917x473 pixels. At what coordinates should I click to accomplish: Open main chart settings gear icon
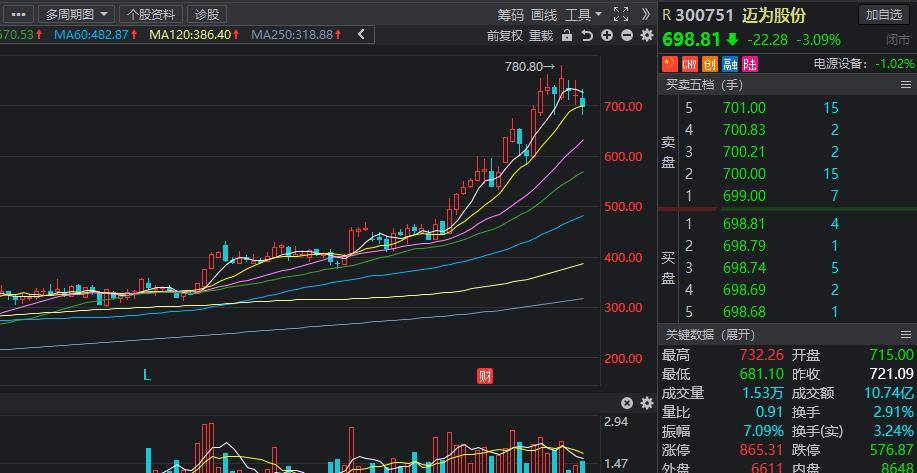click(x=646, y=35)
